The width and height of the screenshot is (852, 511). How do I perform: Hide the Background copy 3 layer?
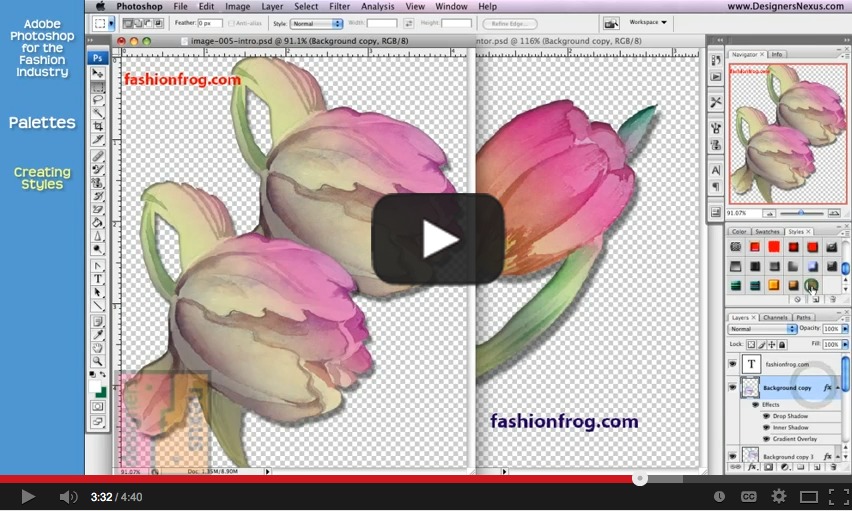coord(732,456)
